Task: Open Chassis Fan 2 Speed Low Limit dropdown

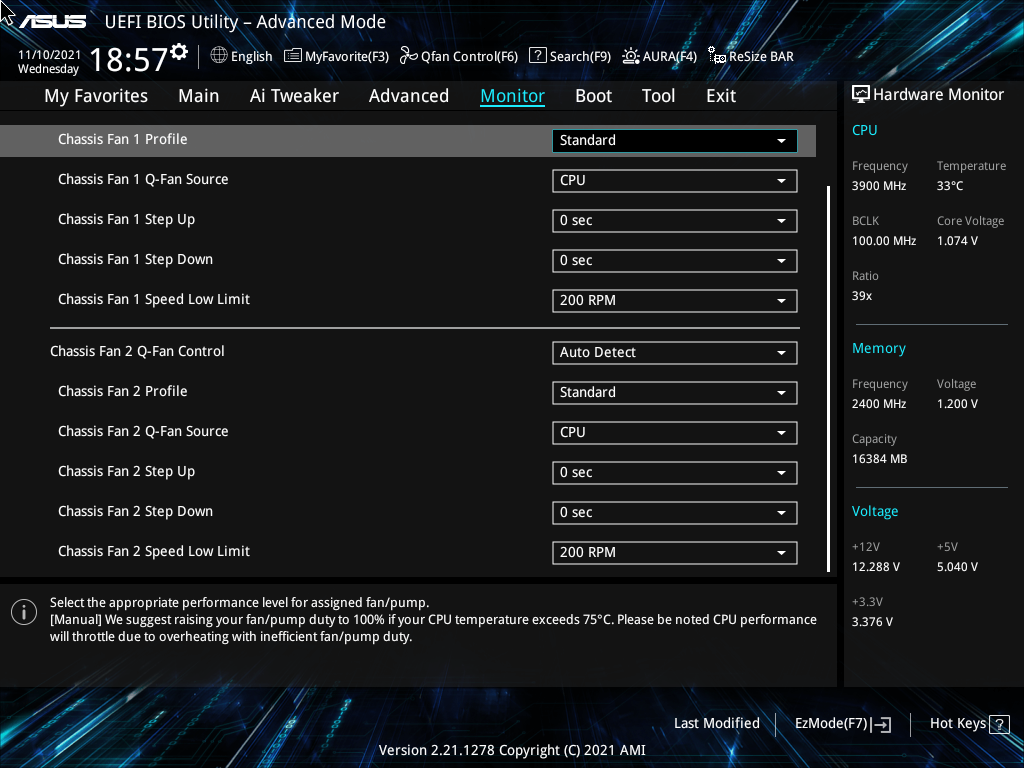Action: click(675, 552)
